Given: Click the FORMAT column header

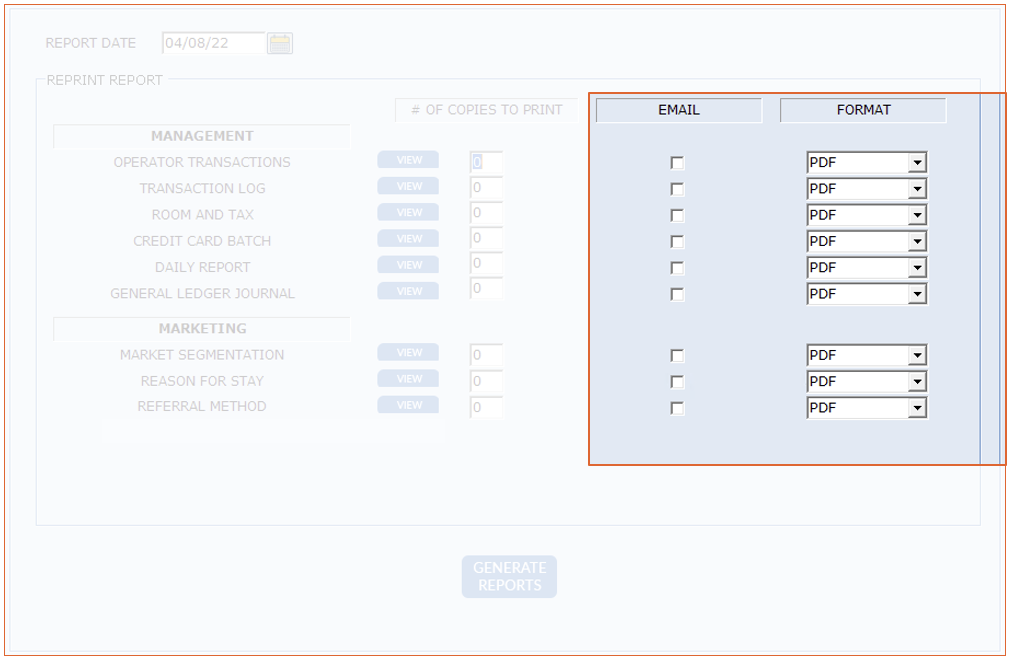Looking at the screenshot, I should [x=863, y=110].
